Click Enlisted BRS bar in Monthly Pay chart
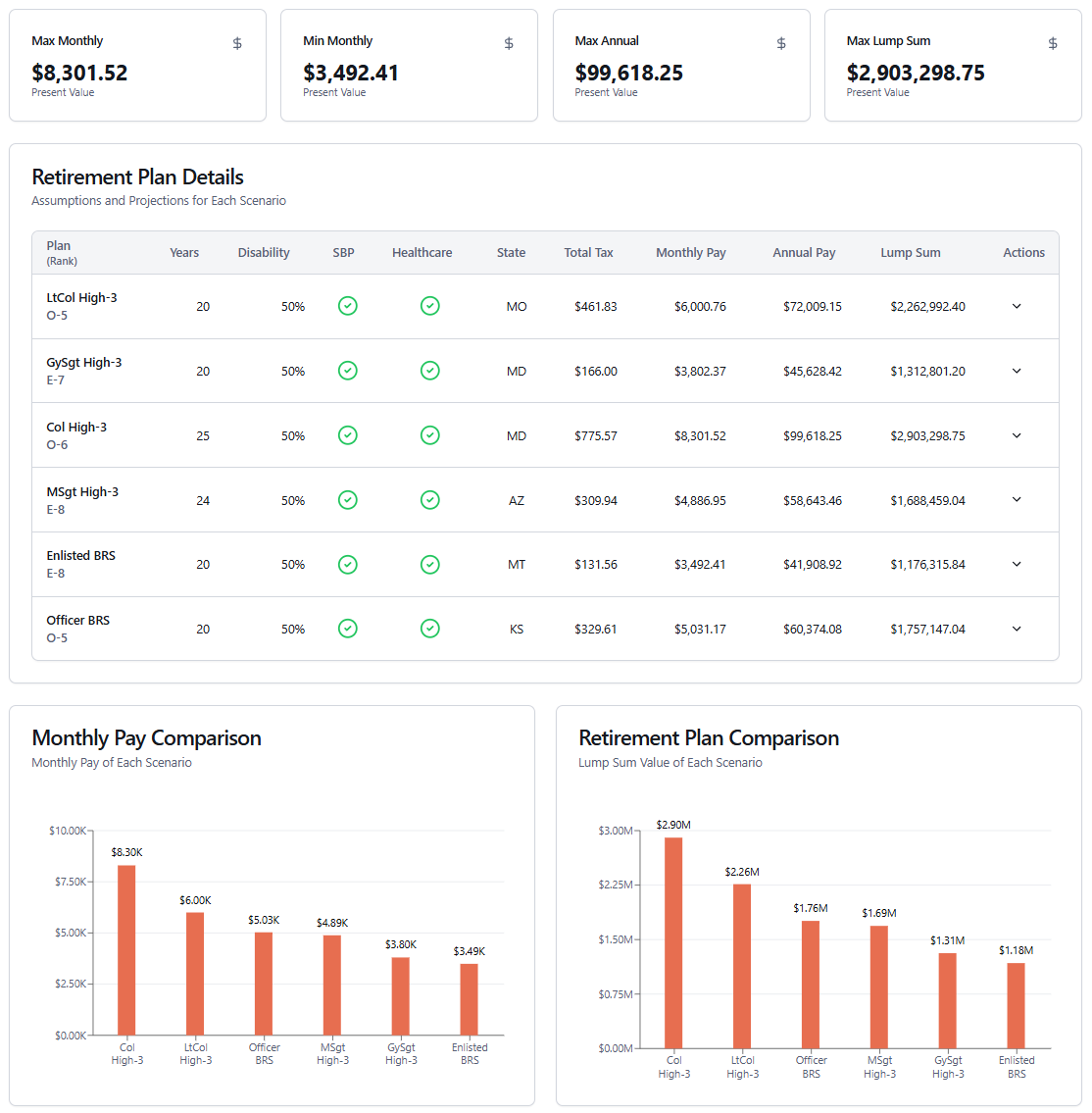Image resolution: width=1092 pixels, height=1113 pixels. coord(469,999)
